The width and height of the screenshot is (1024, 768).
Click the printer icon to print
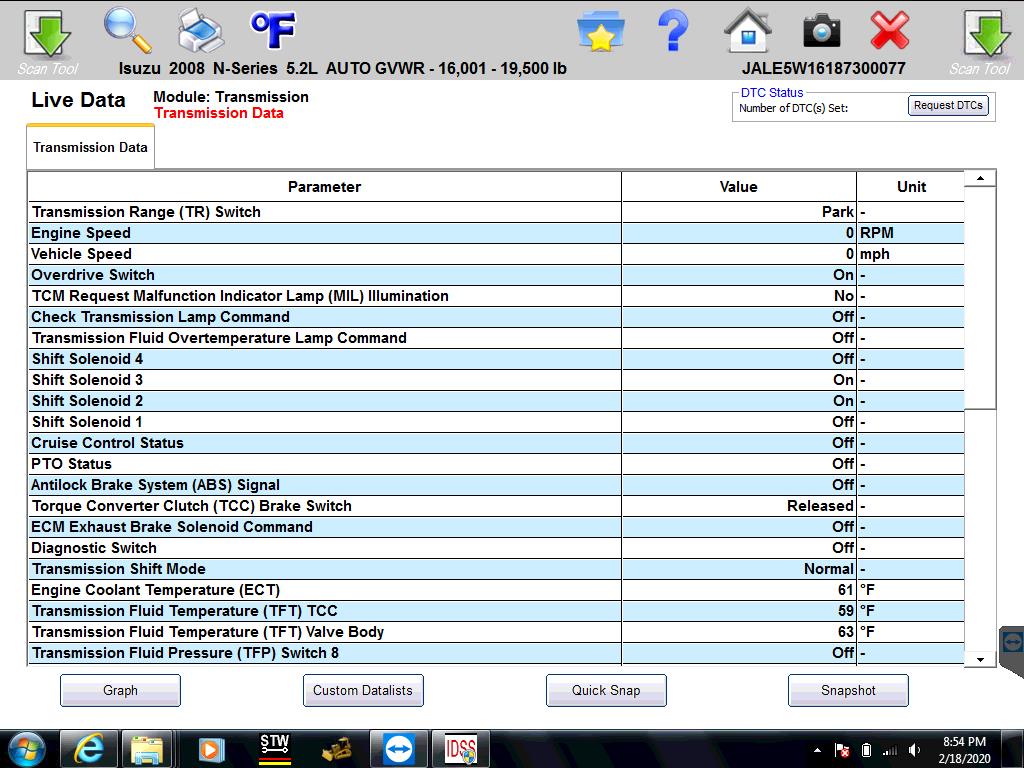coord(200,32)
